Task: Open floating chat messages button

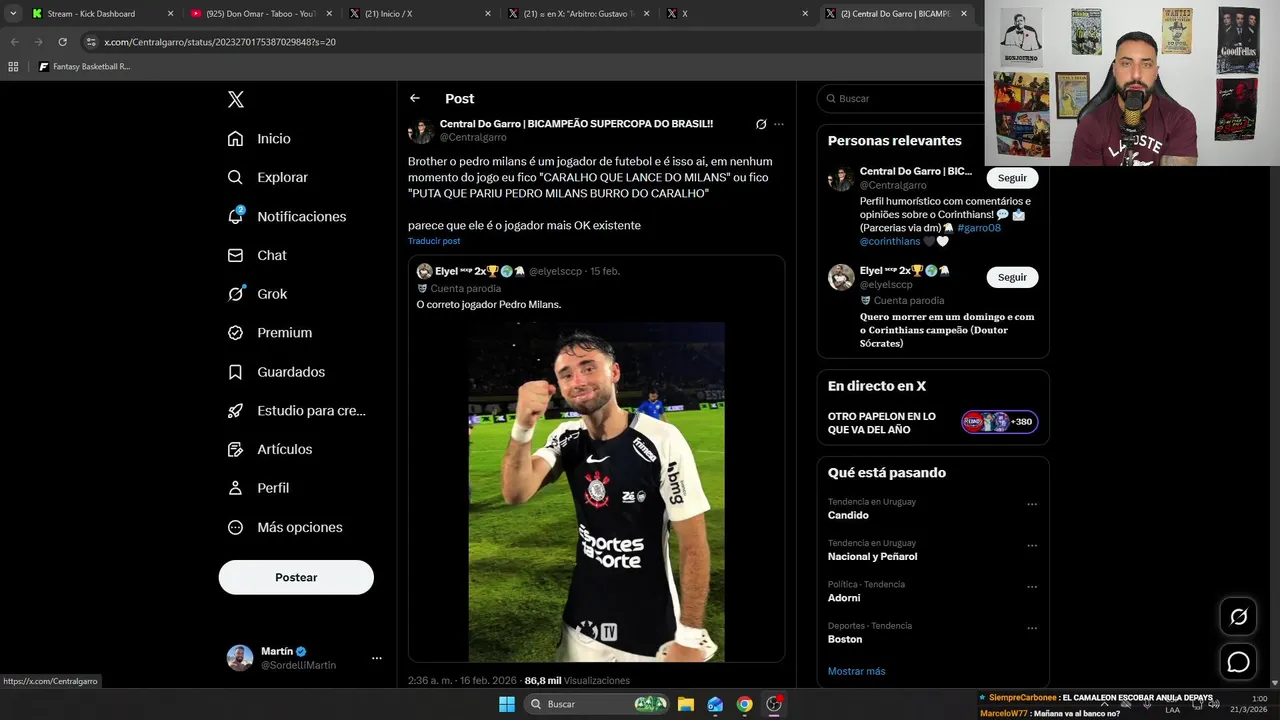Action: pyautogui.click(x=1238, y=662)
